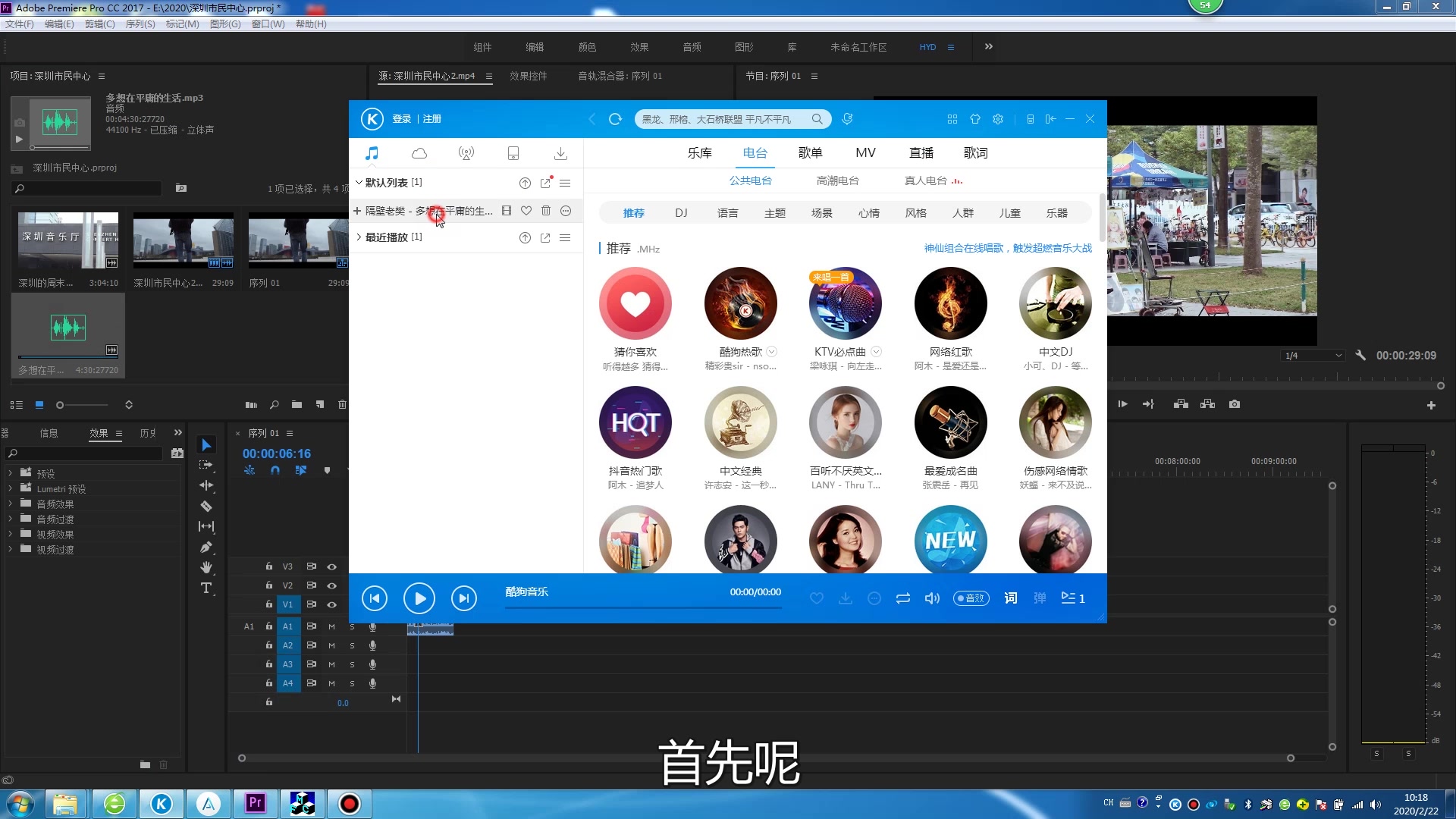This screenshot has width=1456, height=819.
Task: Toggle lock on track V3
Action: (268, 566)
